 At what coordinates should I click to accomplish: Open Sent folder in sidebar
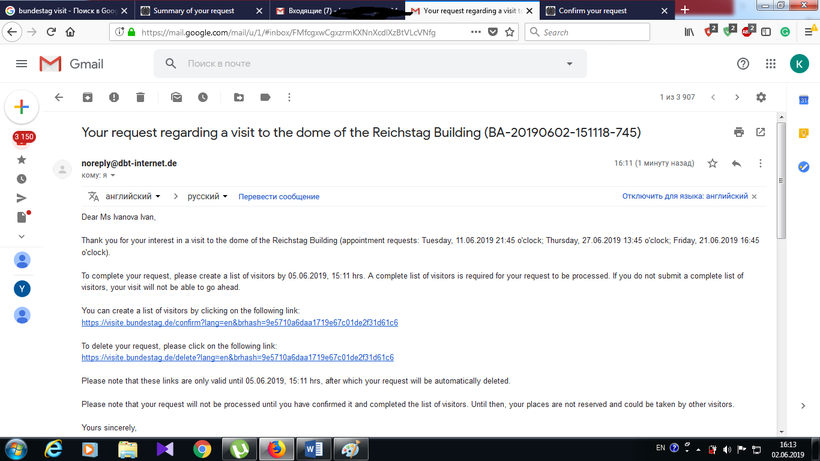[x=21, y=198]
